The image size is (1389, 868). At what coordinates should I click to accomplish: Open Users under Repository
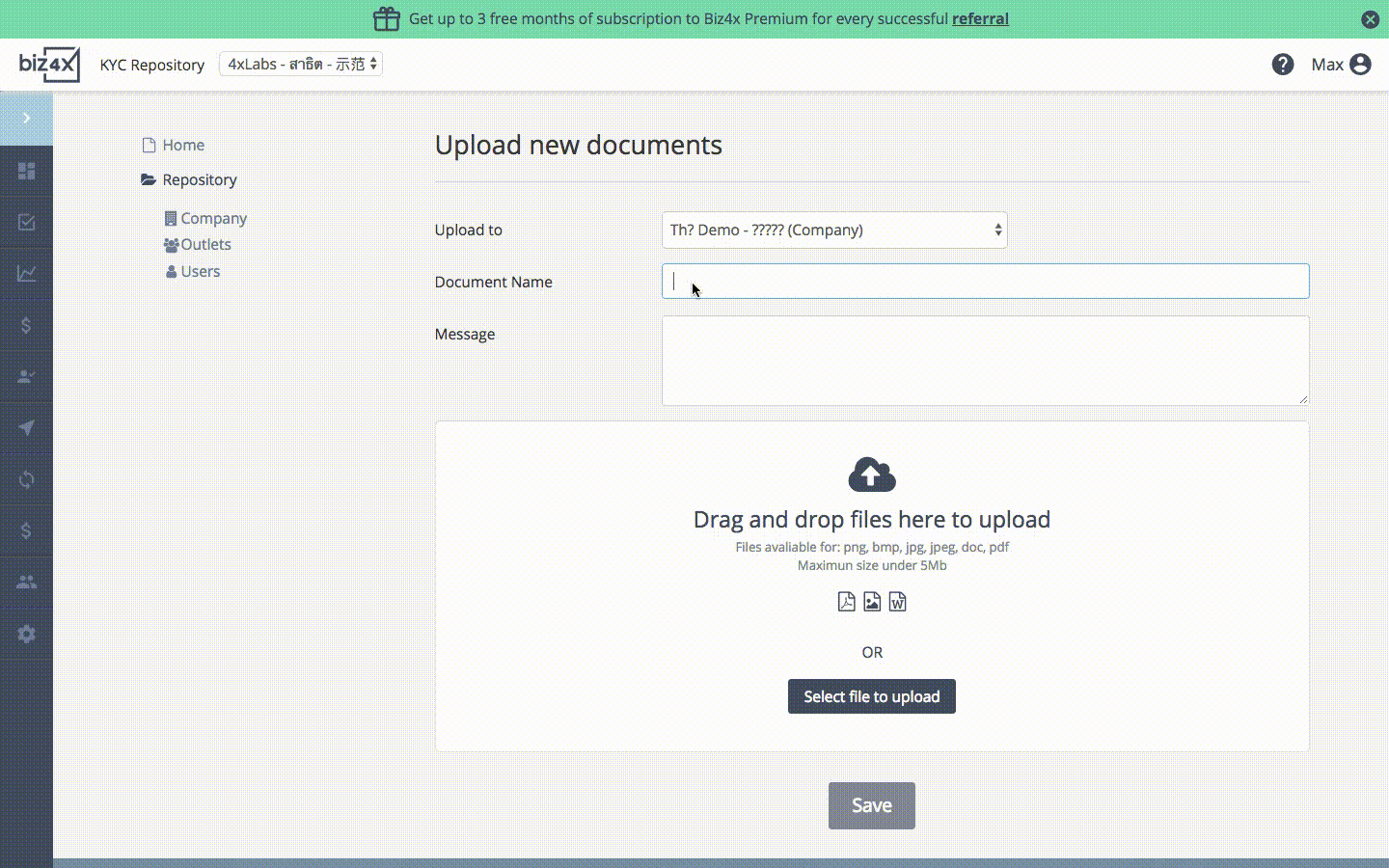193,271
